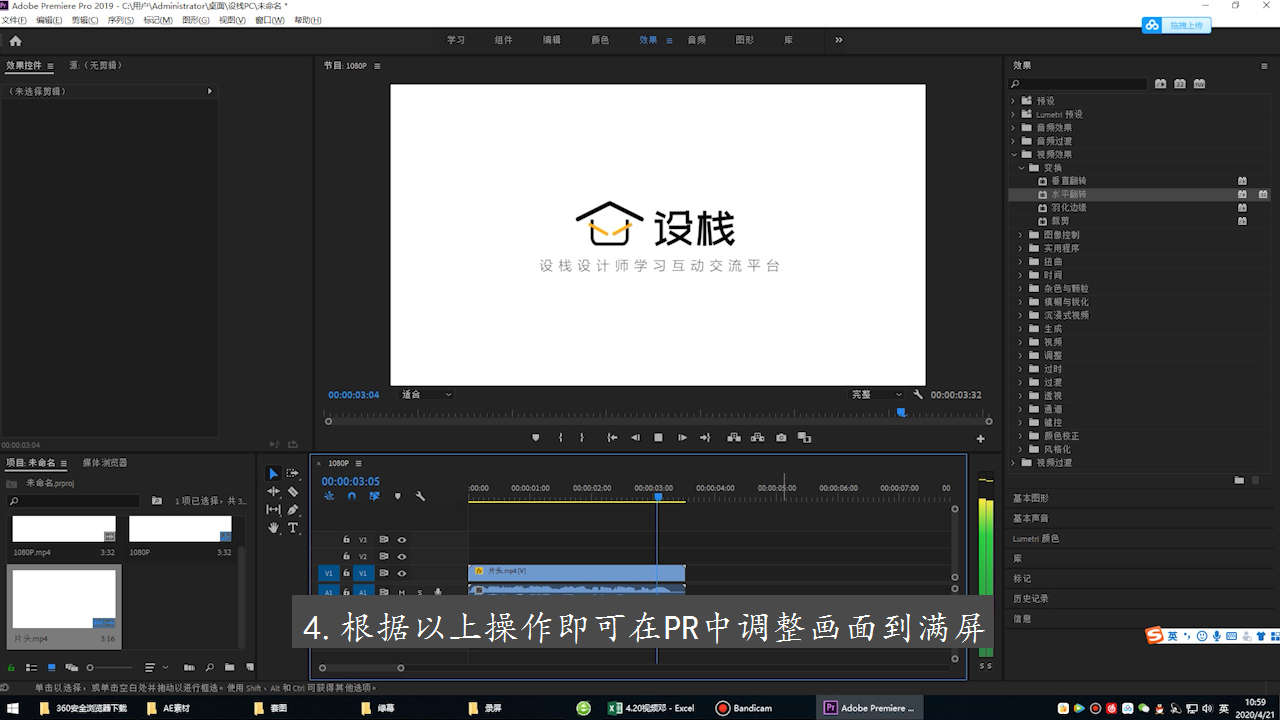
Task: Toggle linked selection in timeline
Action: [x=375, y=496]
